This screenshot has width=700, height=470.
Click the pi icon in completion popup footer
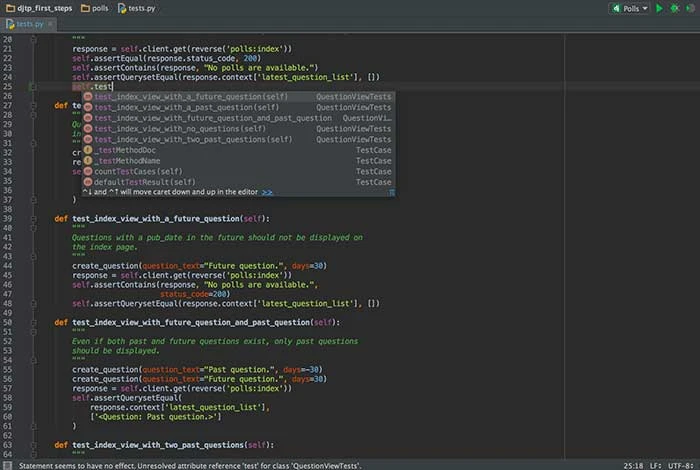tap(392, 192)
